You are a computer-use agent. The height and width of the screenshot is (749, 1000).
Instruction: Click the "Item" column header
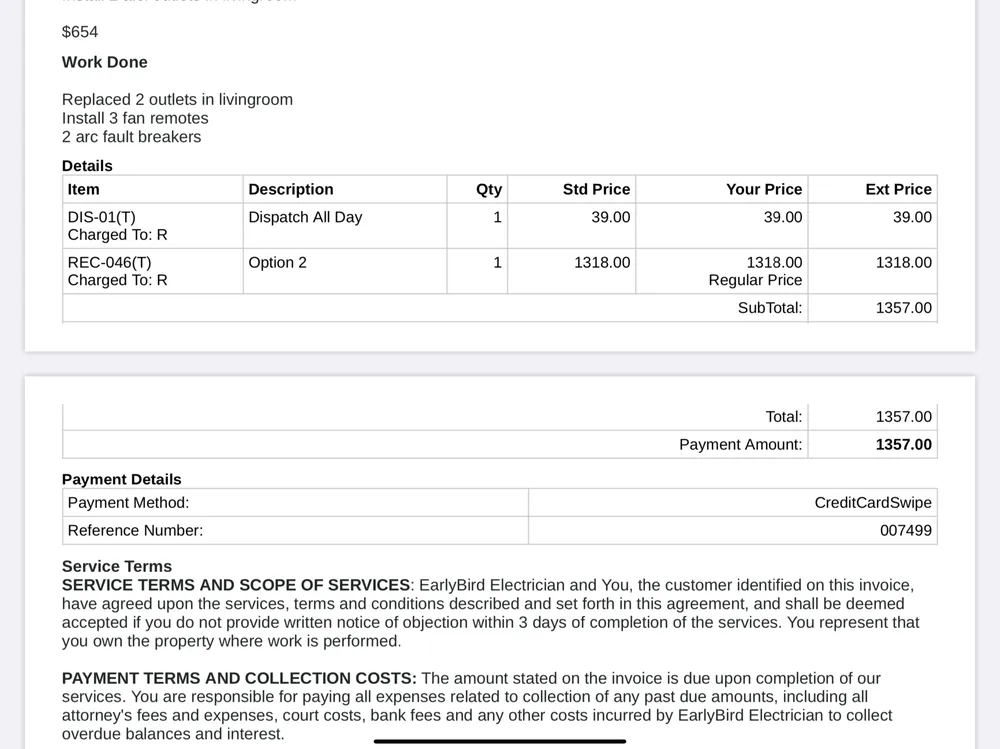[84, 189]
